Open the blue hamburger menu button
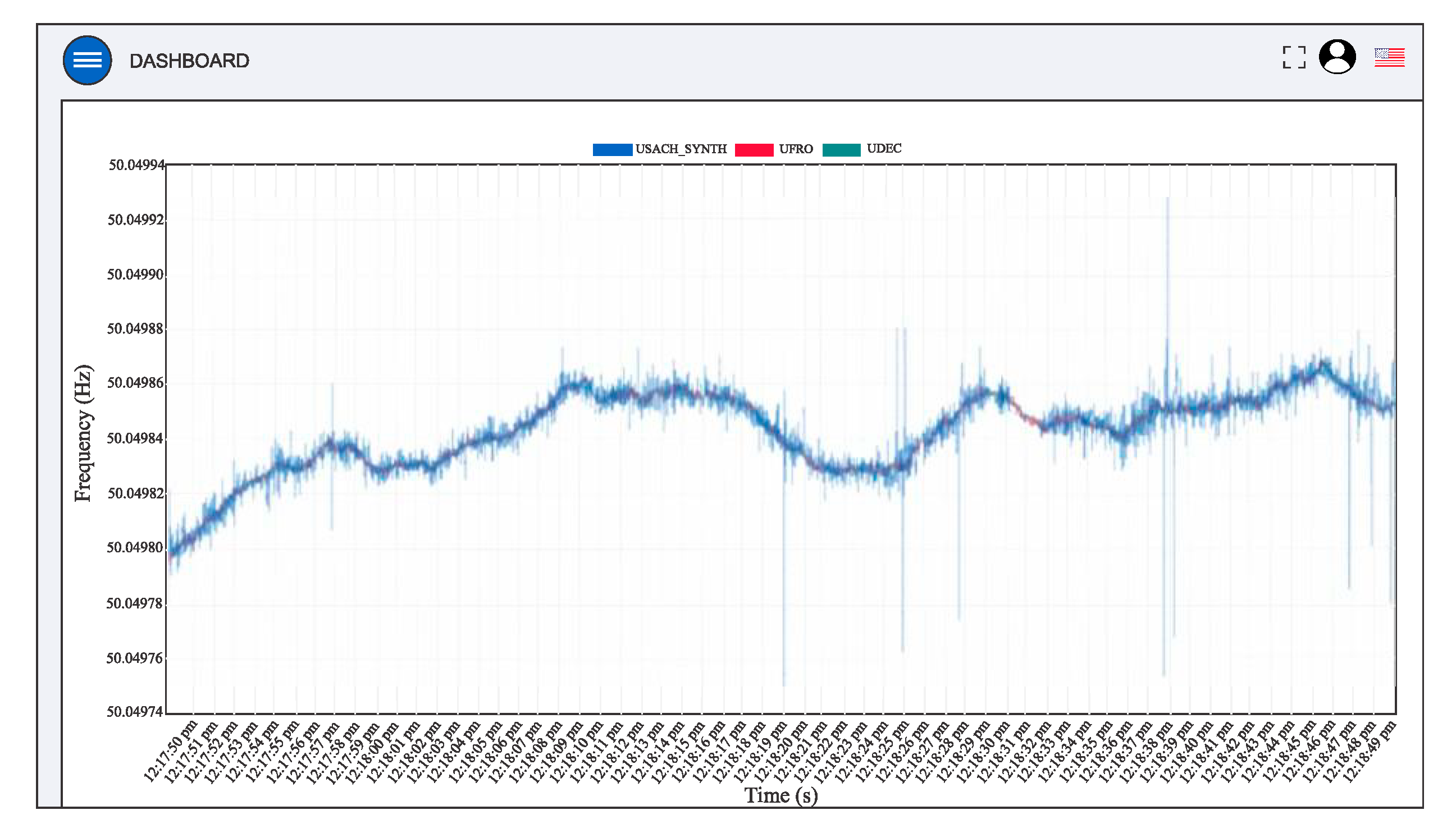This screenshot has width=1456, height=833. 87,60
